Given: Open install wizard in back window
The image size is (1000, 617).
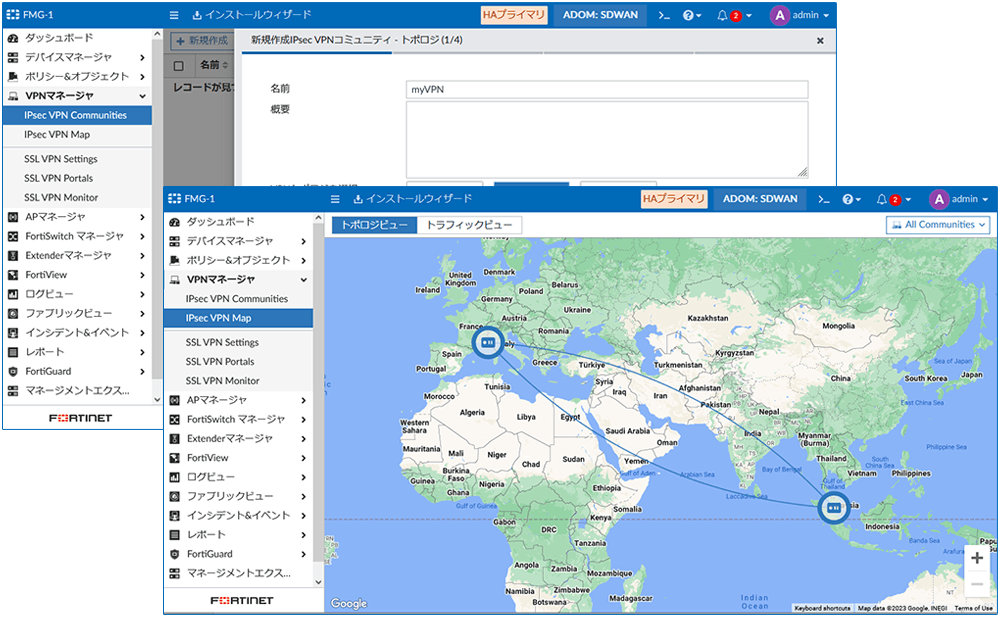Looking at the screenshot, I should pos(251,15).
